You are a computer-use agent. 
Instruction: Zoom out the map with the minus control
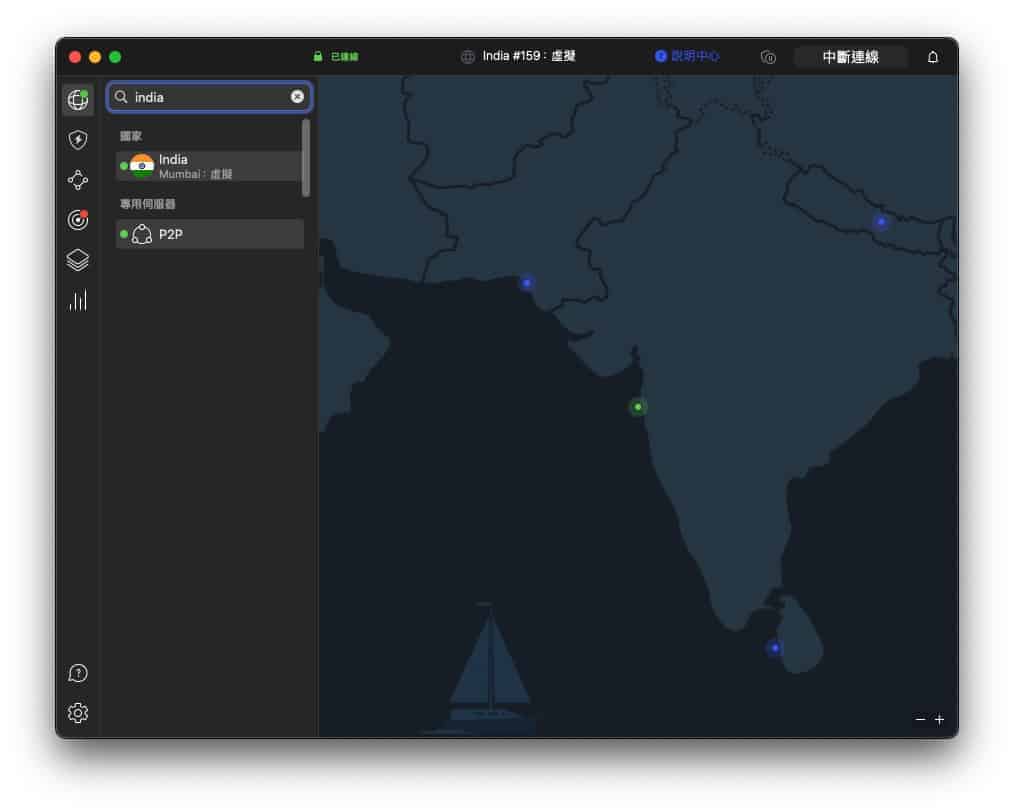pos(919,719)
